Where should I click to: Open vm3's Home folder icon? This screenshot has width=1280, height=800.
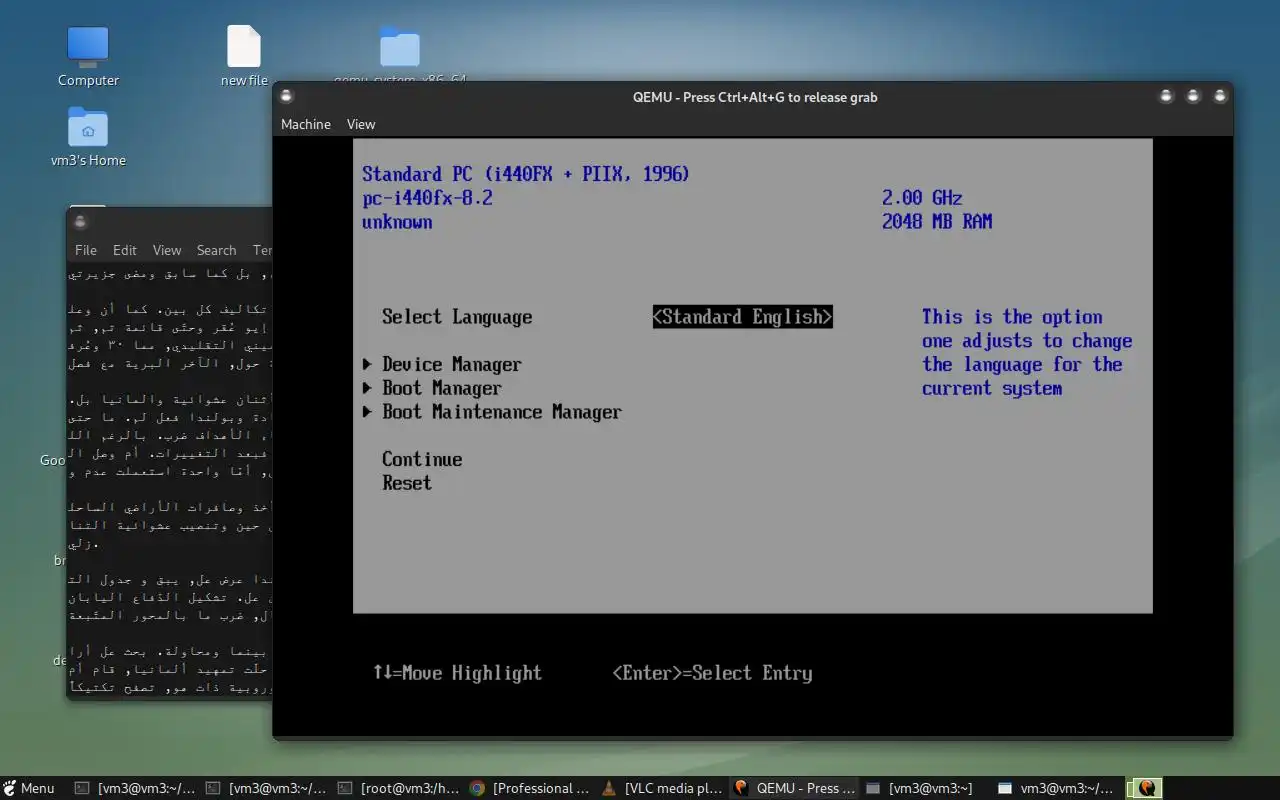pos(88,137)
